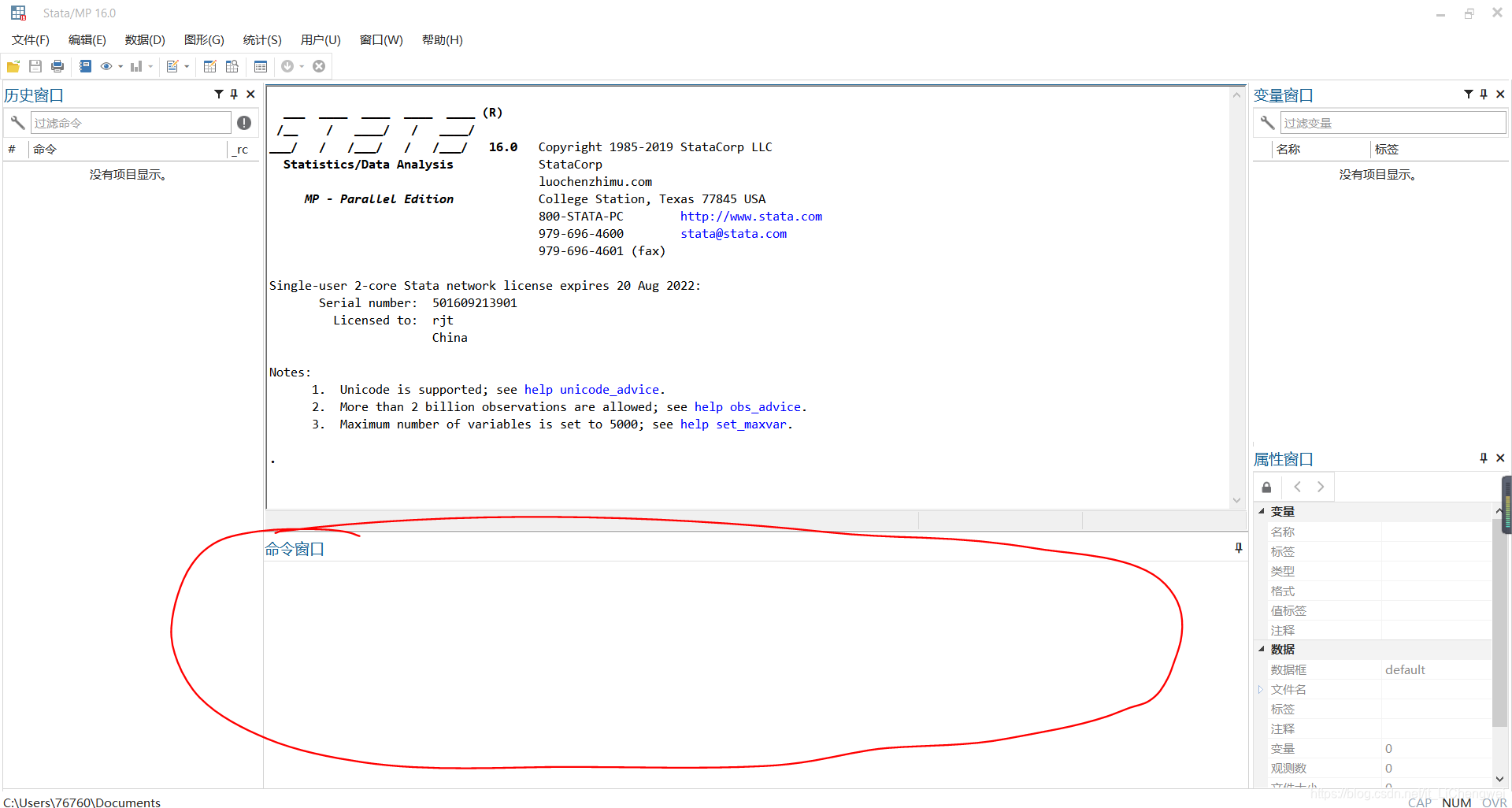This screenshot has height=808, width=1512.
Task: Open the 文件(F) menu
Action: click(31, 39)
